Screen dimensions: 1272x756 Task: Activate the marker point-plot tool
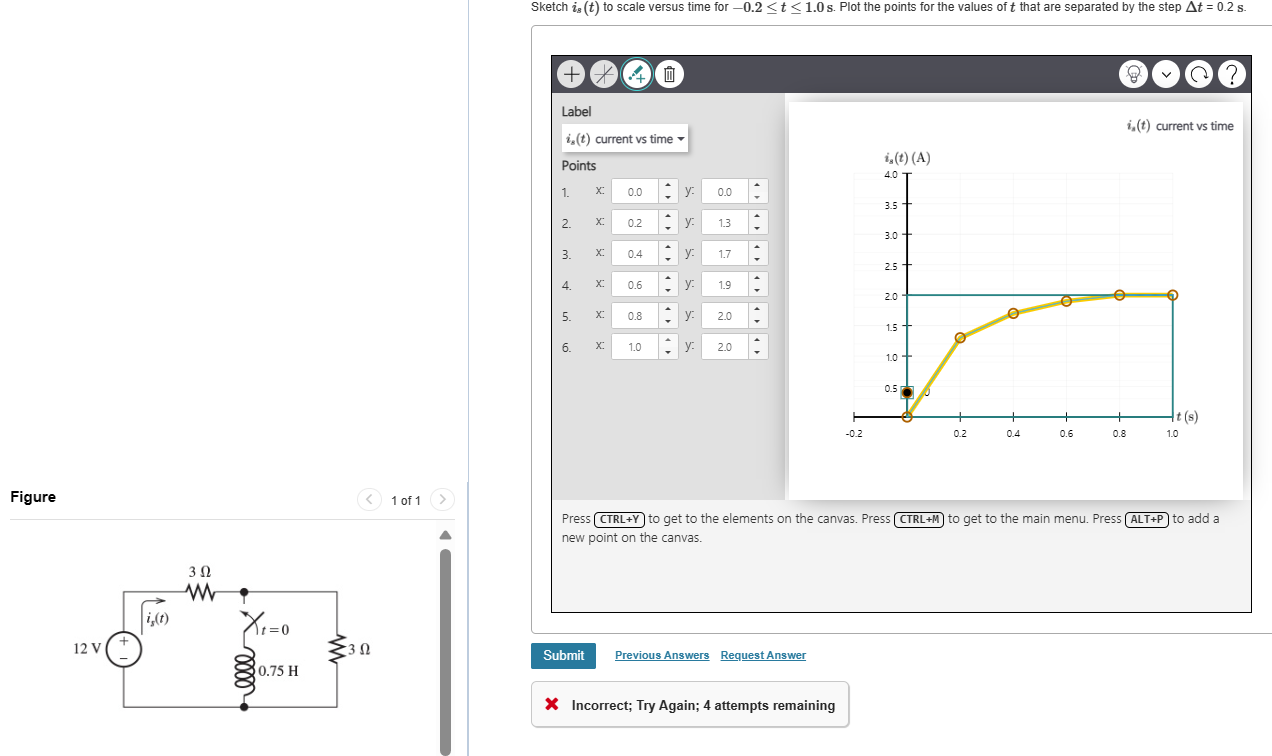click(x=637, y=74)
